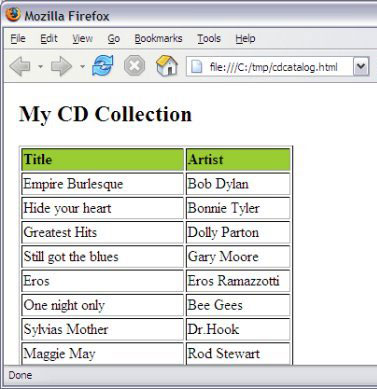Open the Home page icon
The height and width of the screenshot is (389, 377).
coord(167,66)
